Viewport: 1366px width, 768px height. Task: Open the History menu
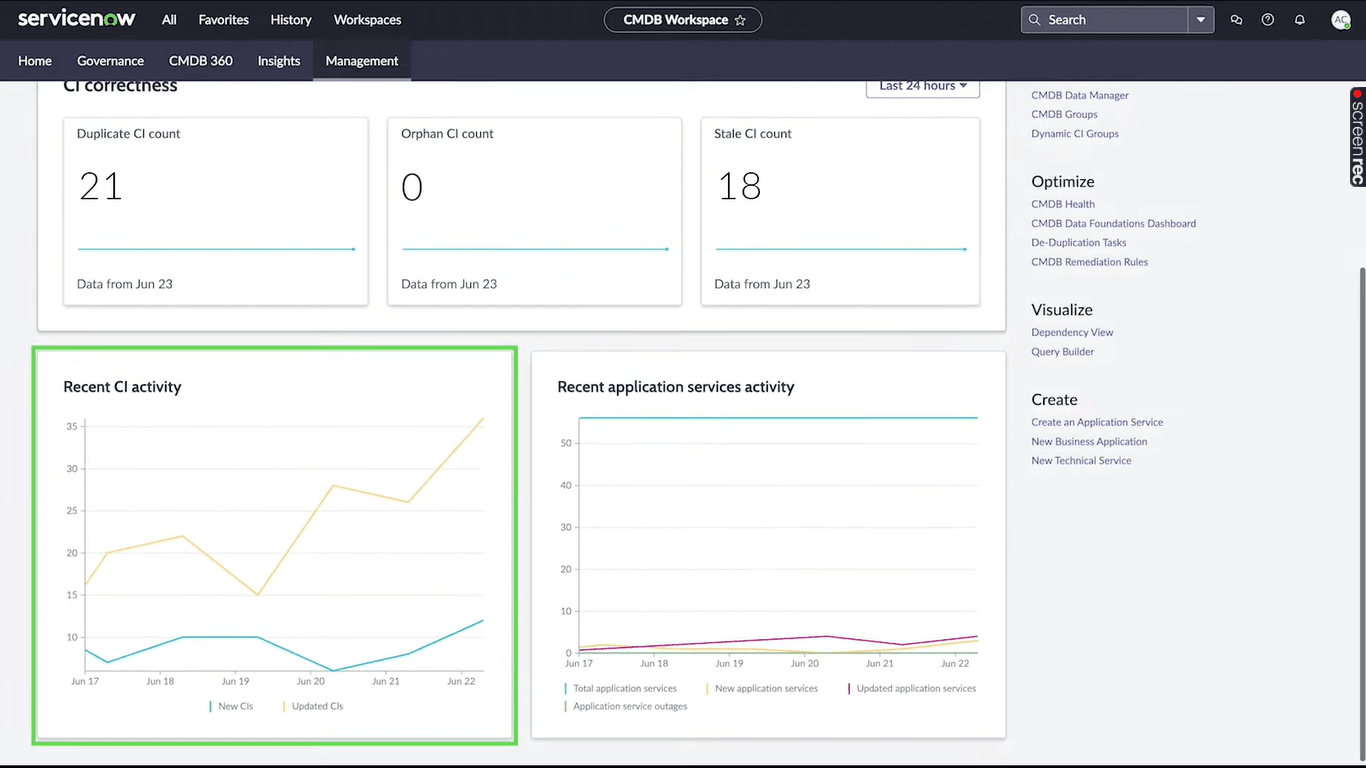(x=290, y=19)
